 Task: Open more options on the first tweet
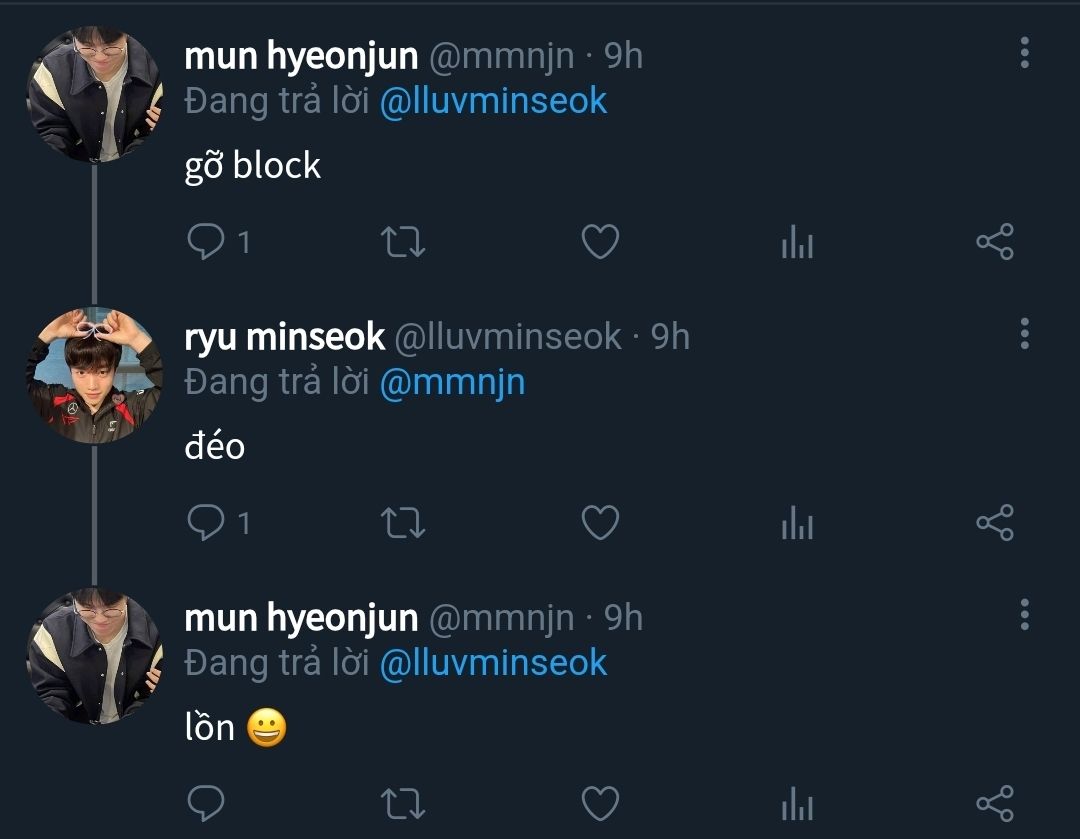[x=1024, y=53]
